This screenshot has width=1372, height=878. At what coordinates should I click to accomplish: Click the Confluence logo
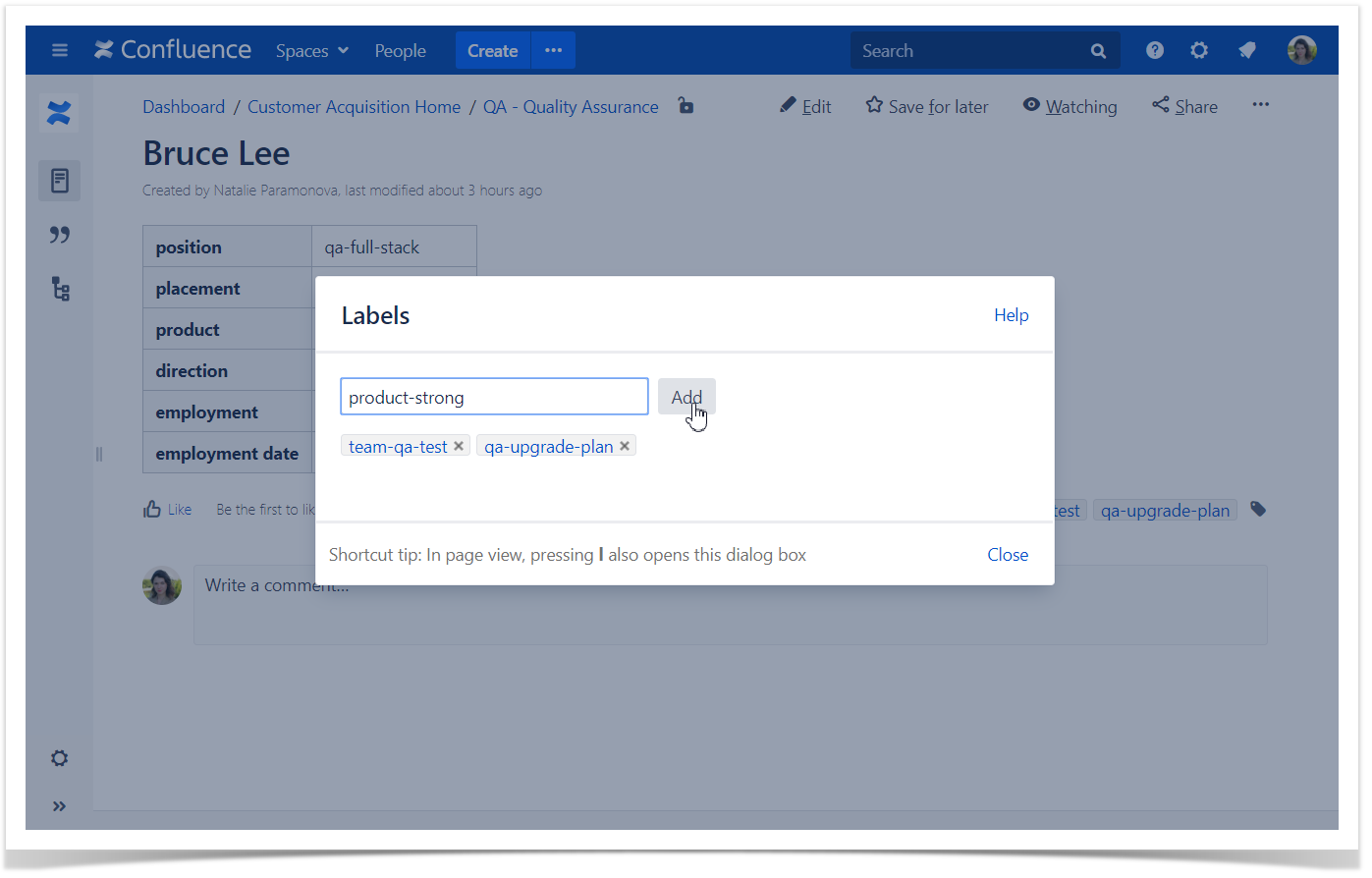pos(172,49)
